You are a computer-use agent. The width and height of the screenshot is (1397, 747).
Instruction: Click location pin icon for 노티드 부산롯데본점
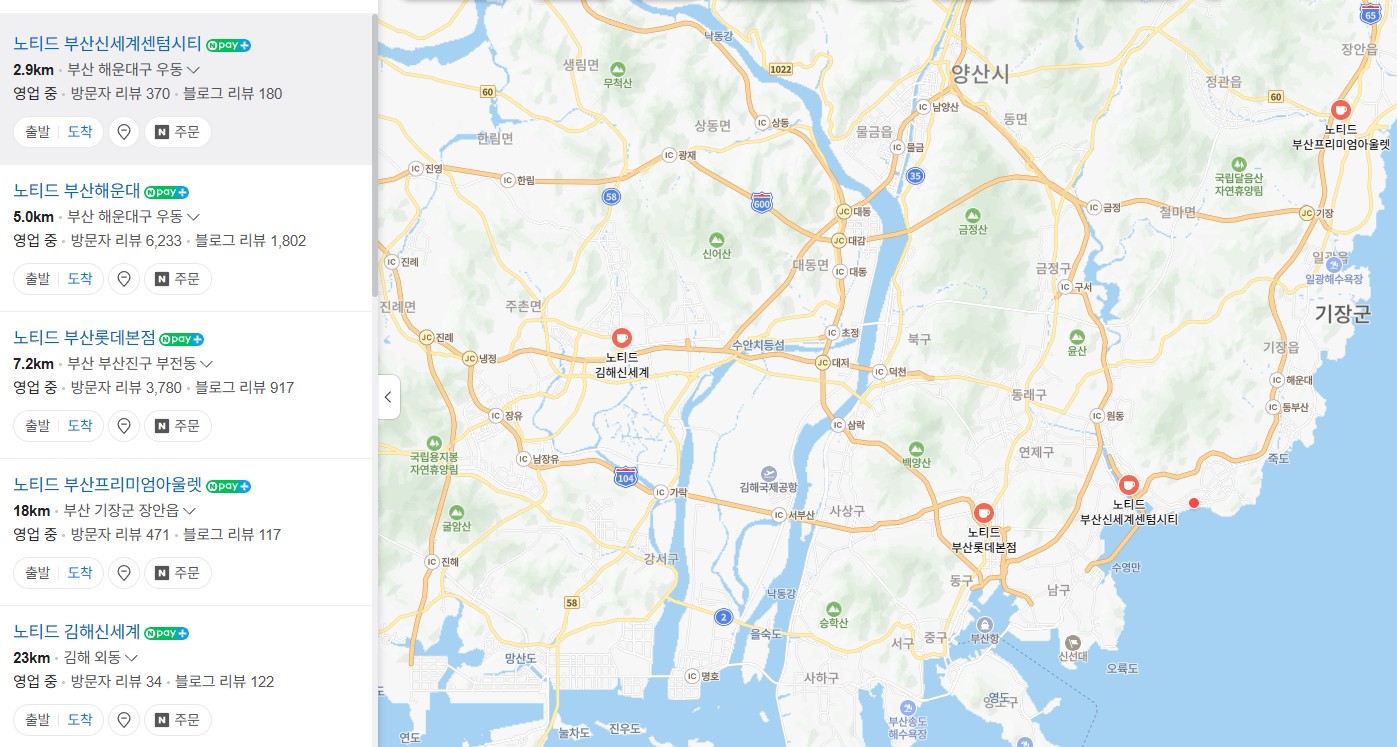[124, 426]
